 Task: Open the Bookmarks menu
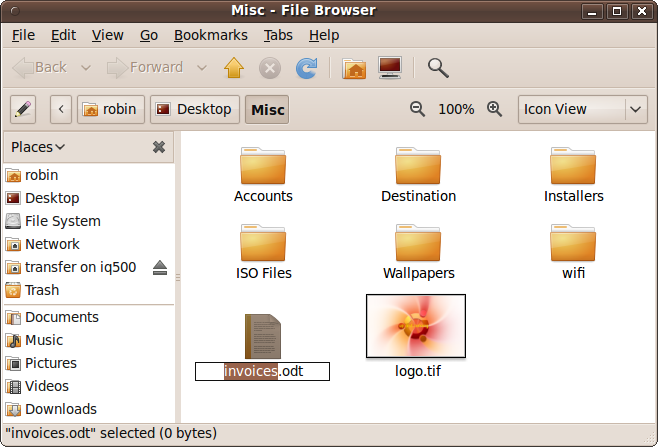[211, 35]
